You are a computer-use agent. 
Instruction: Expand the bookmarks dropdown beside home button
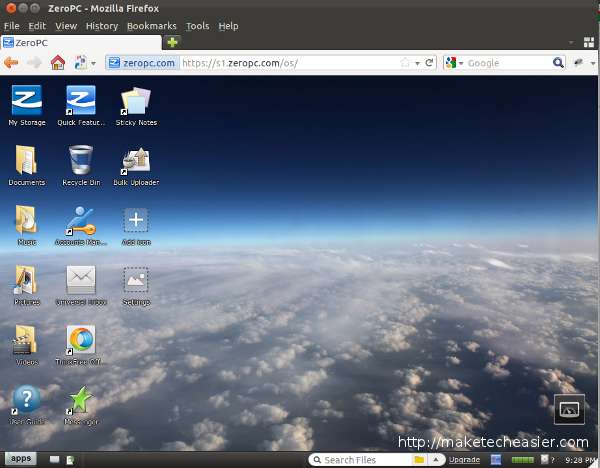pos(93,62)
